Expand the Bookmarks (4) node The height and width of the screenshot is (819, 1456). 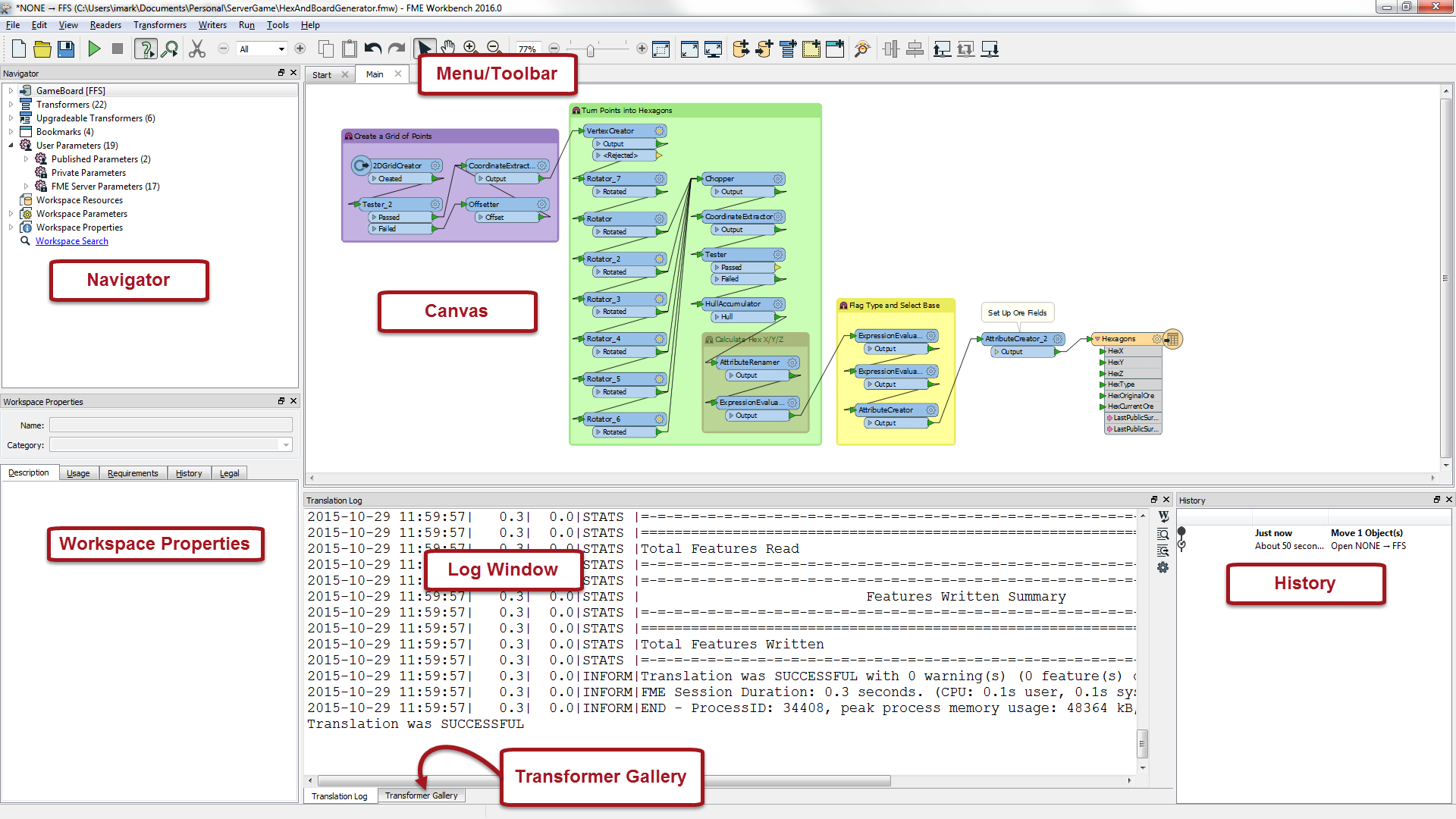pyautogui.click(x=11, y=132)
